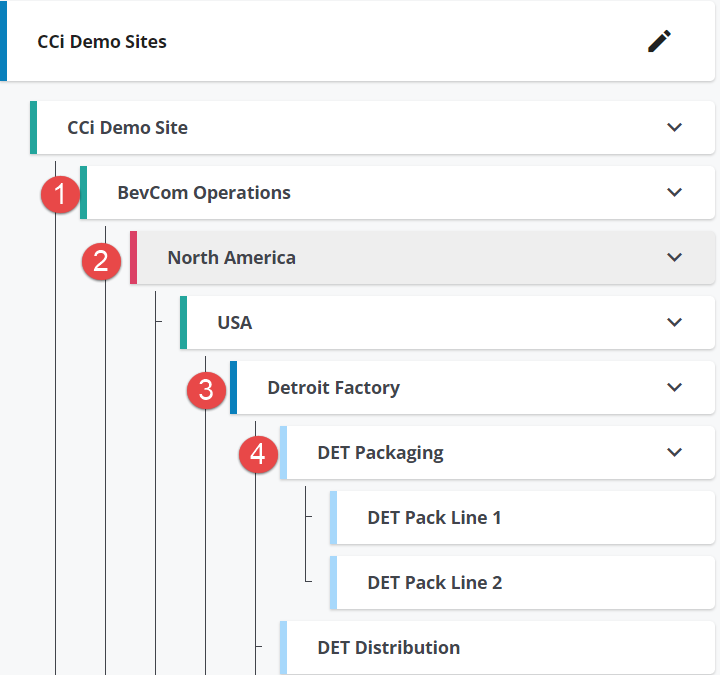Click the red number 2 badge
720x675 pixels.
click(101, 262)
